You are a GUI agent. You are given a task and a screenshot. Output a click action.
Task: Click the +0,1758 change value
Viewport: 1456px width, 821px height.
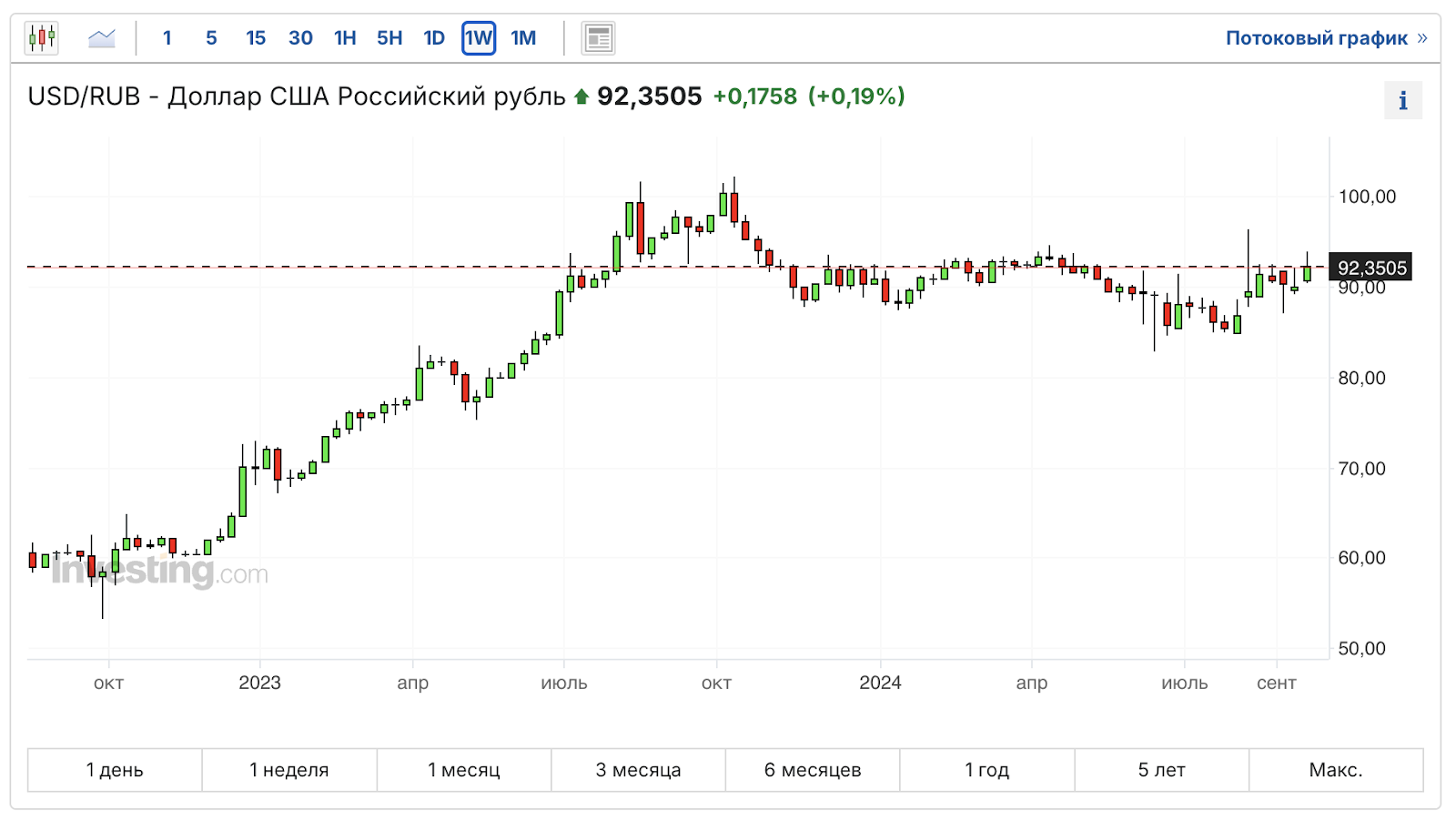(754, 96)
